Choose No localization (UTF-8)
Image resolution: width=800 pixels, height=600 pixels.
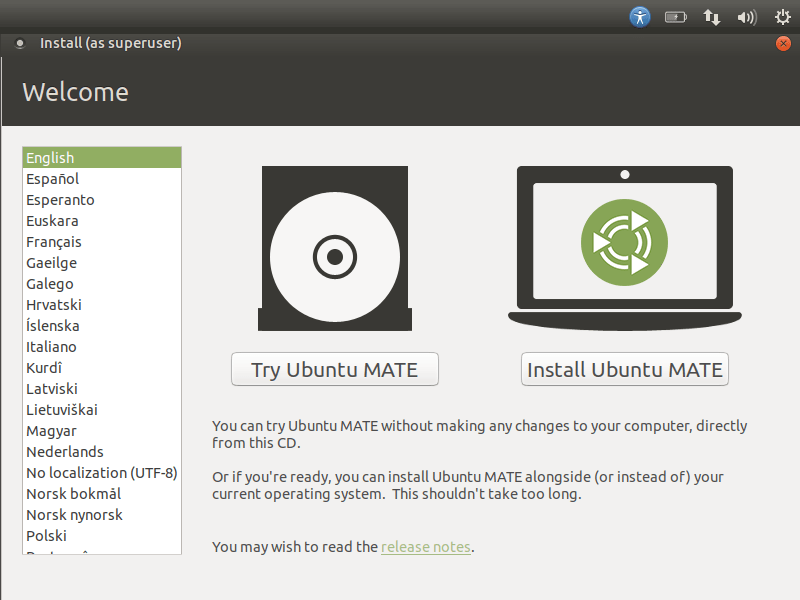click(x=101, y=472)
